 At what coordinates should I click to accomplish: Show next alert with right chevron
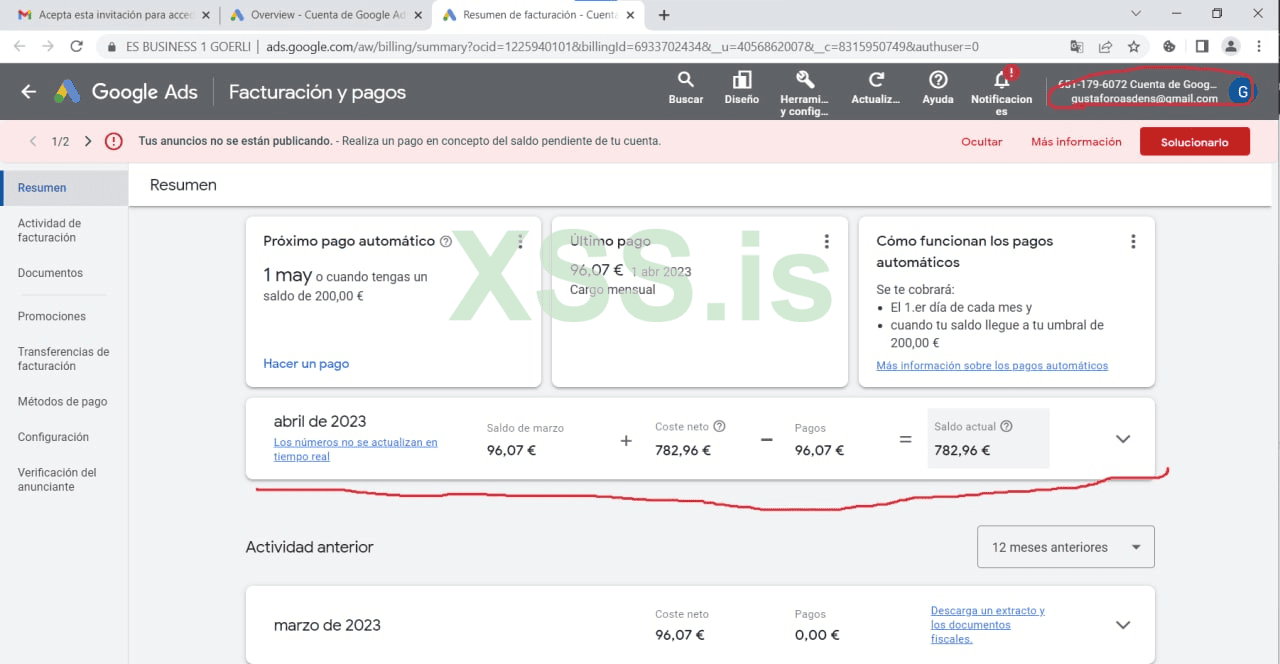click(x=88, y=142)
